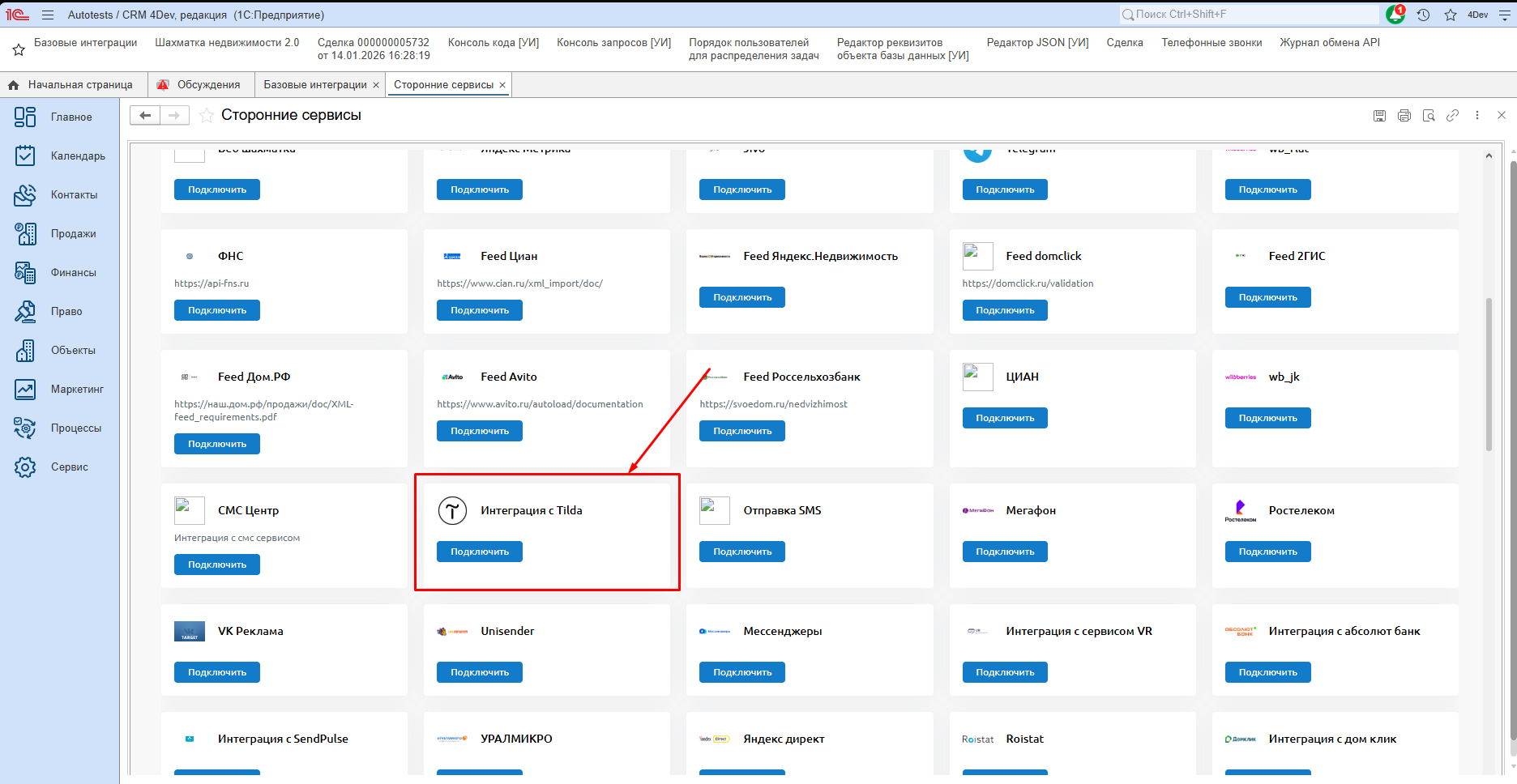Open the history clock icon
The width and height of the screenshot is (1517, 784).
[1423, 15]
